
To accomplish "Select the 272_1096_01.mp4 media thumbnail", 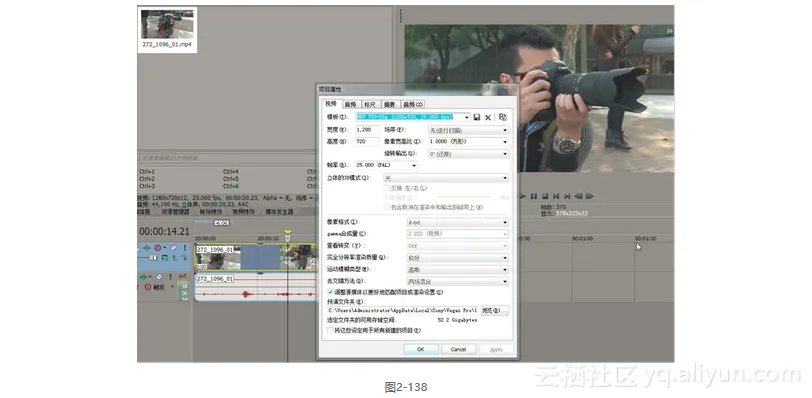I will point(167,30).
